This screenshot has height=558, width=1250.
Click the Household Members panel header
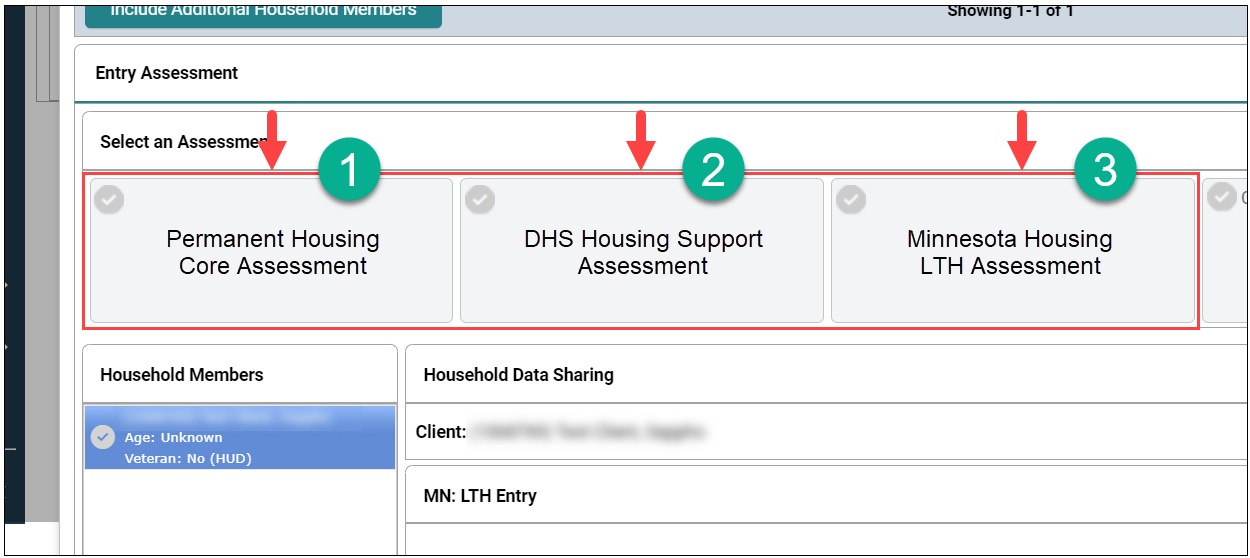click(240, 375)
